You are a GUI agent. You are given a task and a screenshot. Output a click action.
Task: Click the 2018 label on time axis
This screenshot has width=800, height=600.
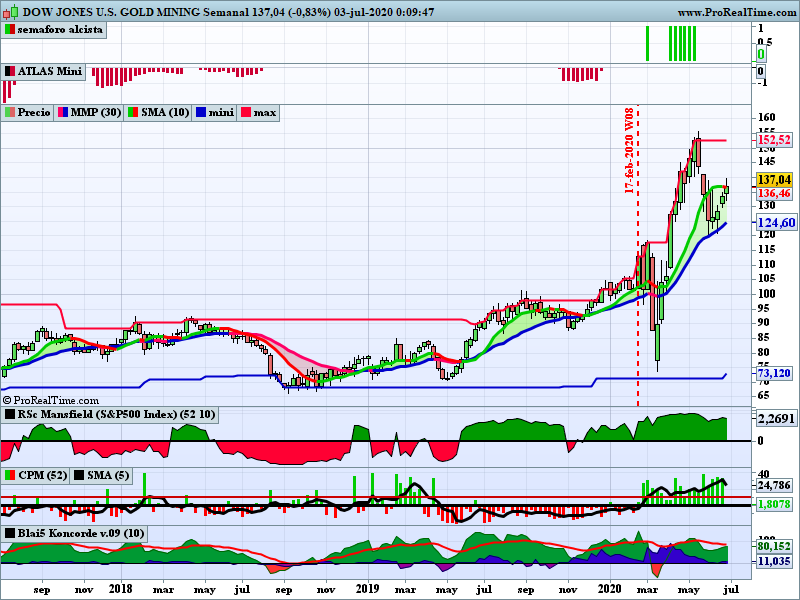click(120, 589)
